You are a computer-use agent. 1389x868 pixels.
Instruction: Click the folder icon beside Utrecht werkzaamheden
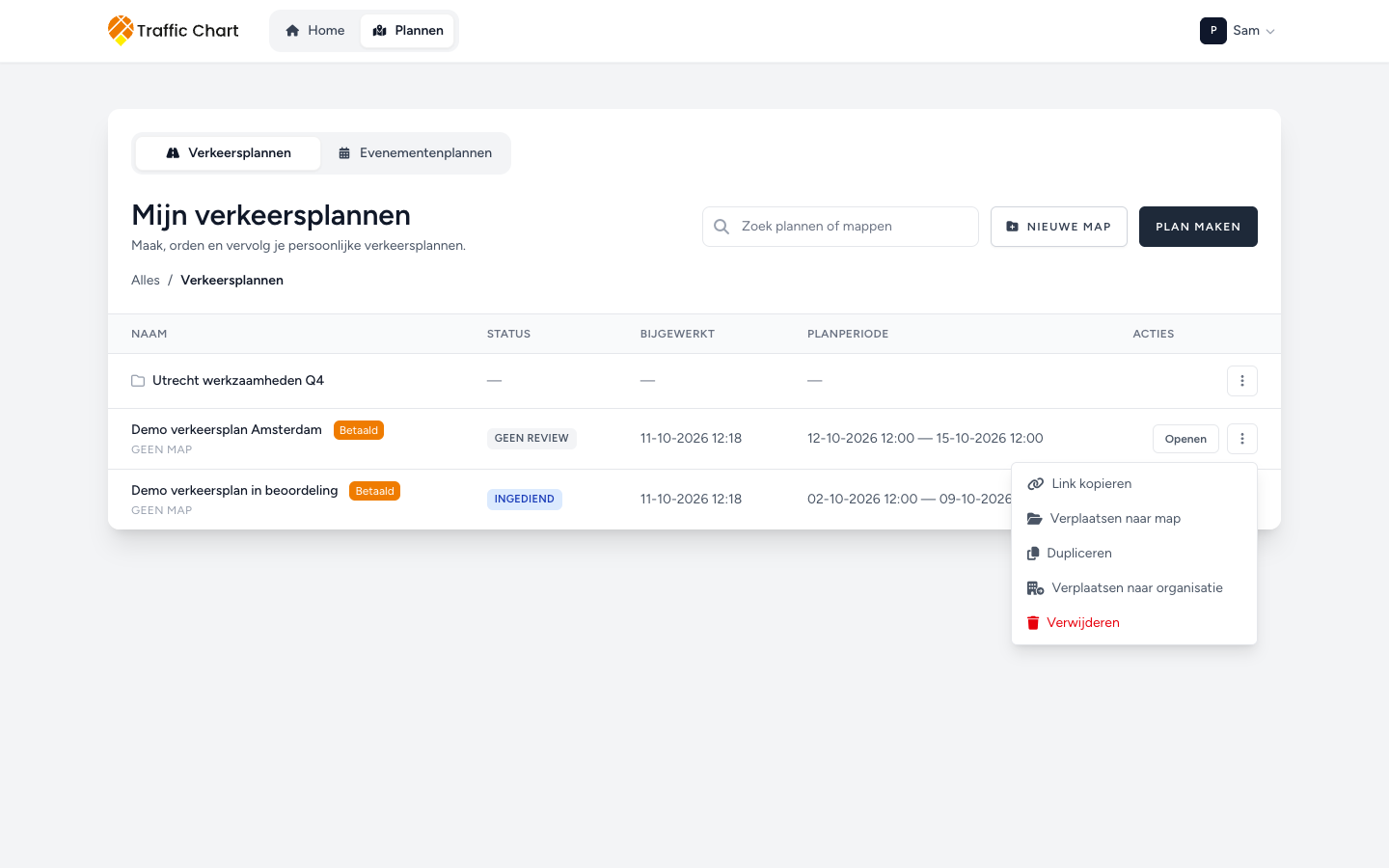tap(138, 381)
